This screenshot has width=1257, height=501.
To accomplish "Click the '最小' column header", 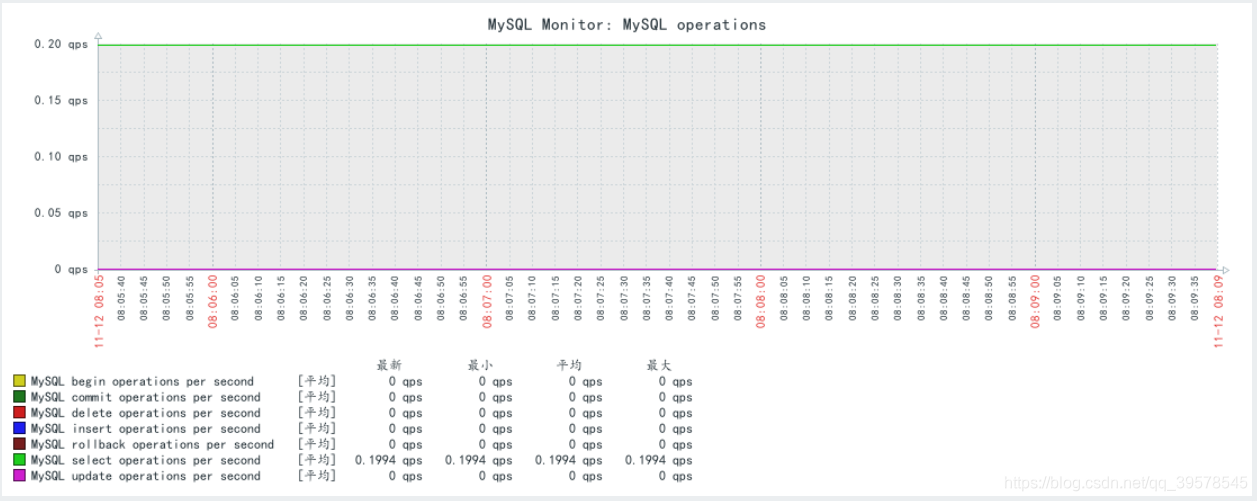I will [480, 365].
